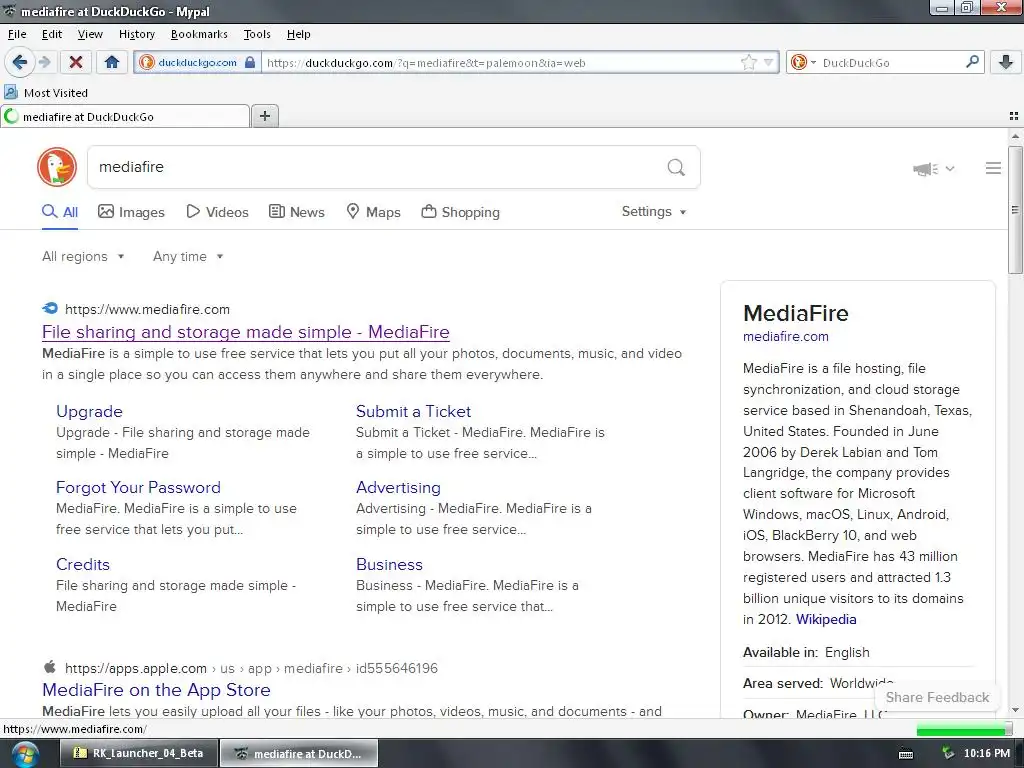Open the Bookmarks menu
Screen dimensions: 1024x768
pos(199,34)
